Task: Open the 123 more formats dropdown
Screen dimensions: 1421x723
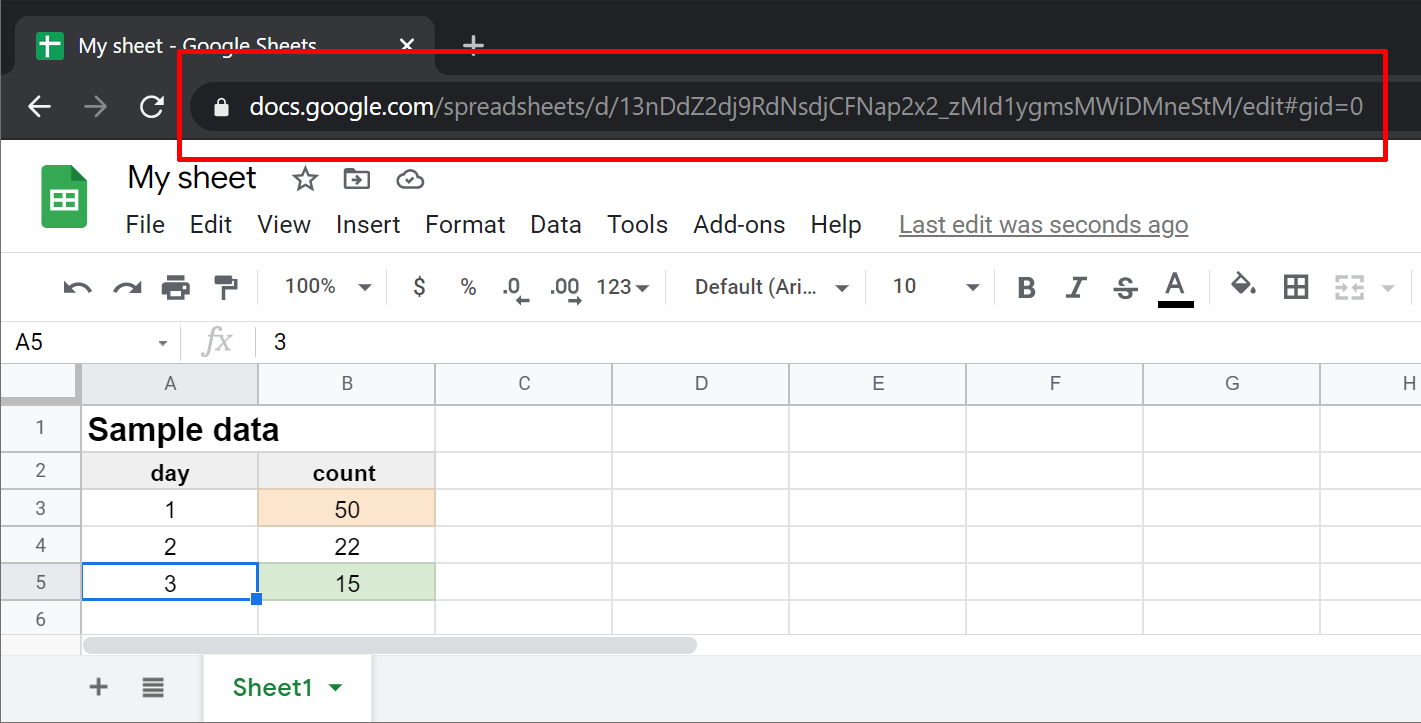Action: tap(623, 287)
